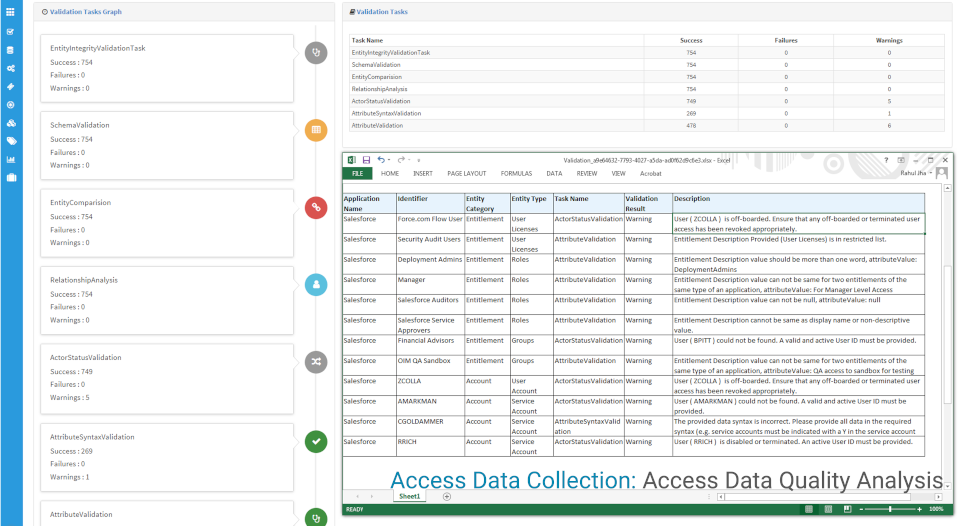Click the 100% zoom level

(936, 509)
